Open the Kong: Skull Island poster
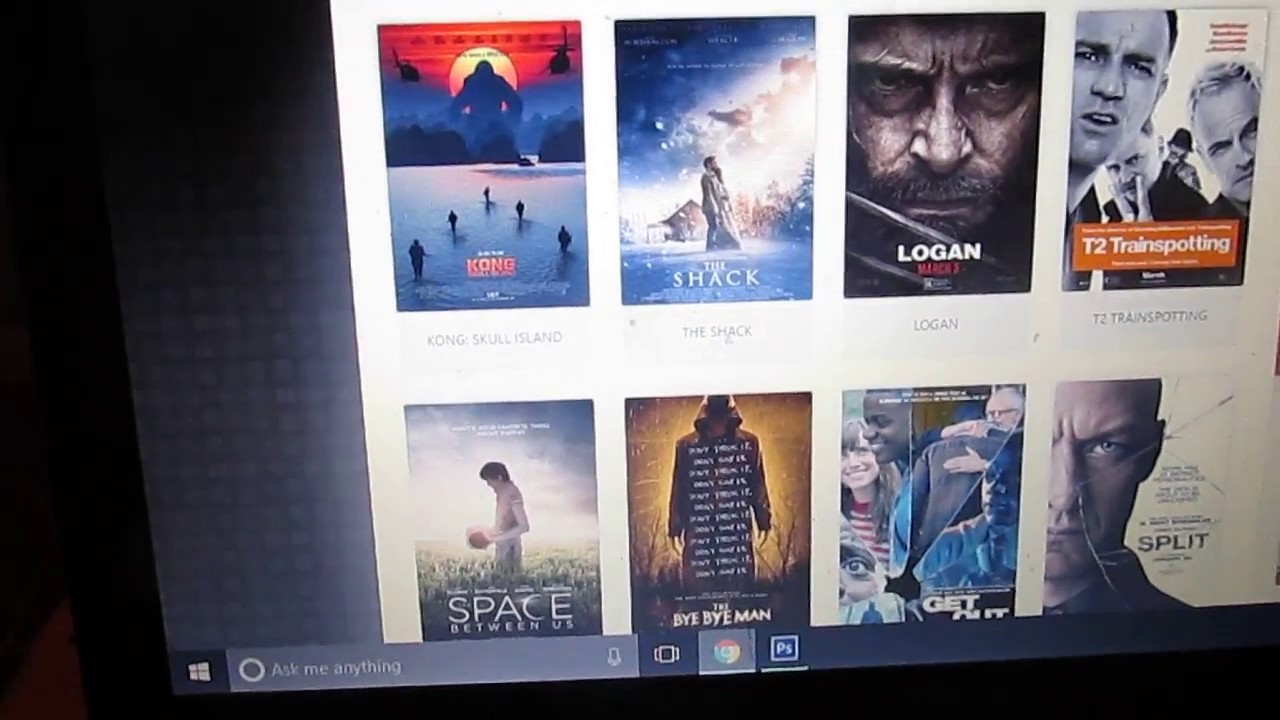 point(483,165)
